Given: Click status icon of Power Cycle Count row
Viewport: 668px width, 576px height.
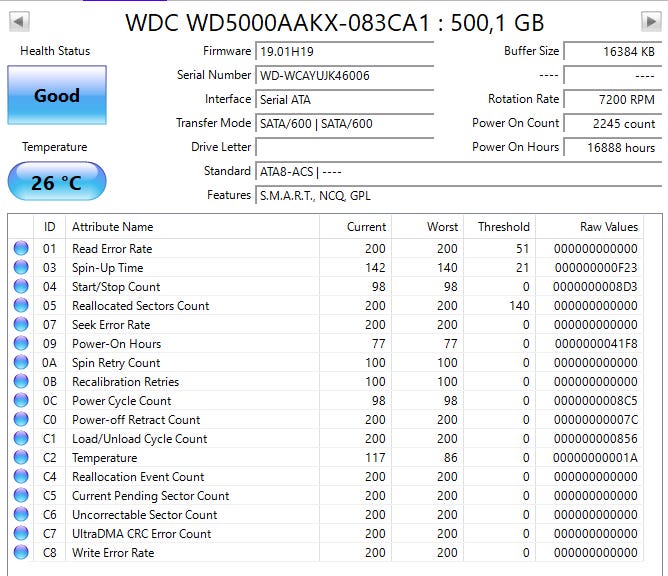Looking at the screenshot, I should pos(21,400).
